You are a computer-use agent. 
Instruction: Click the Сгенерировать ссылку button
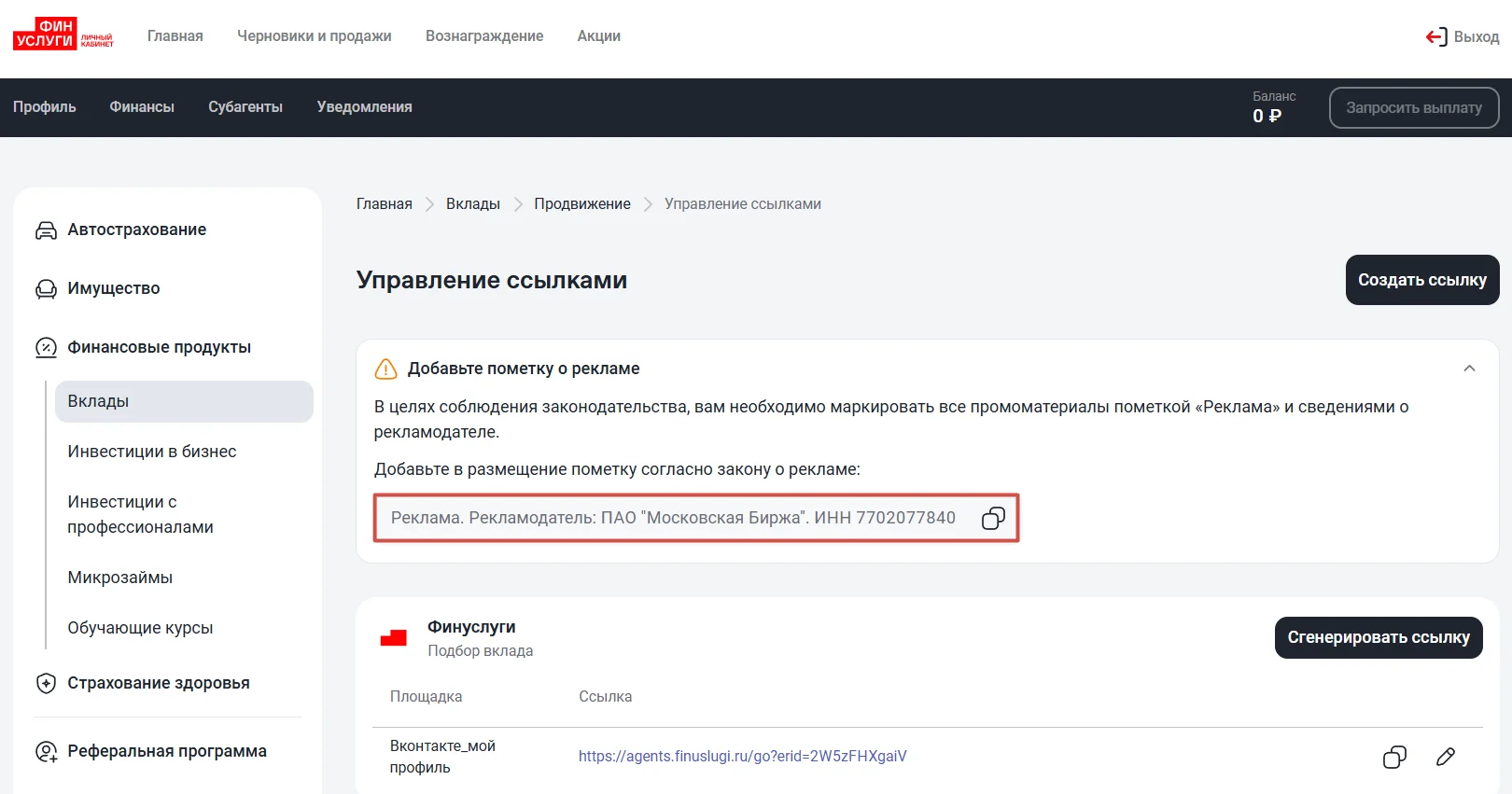click(1379, 637)
